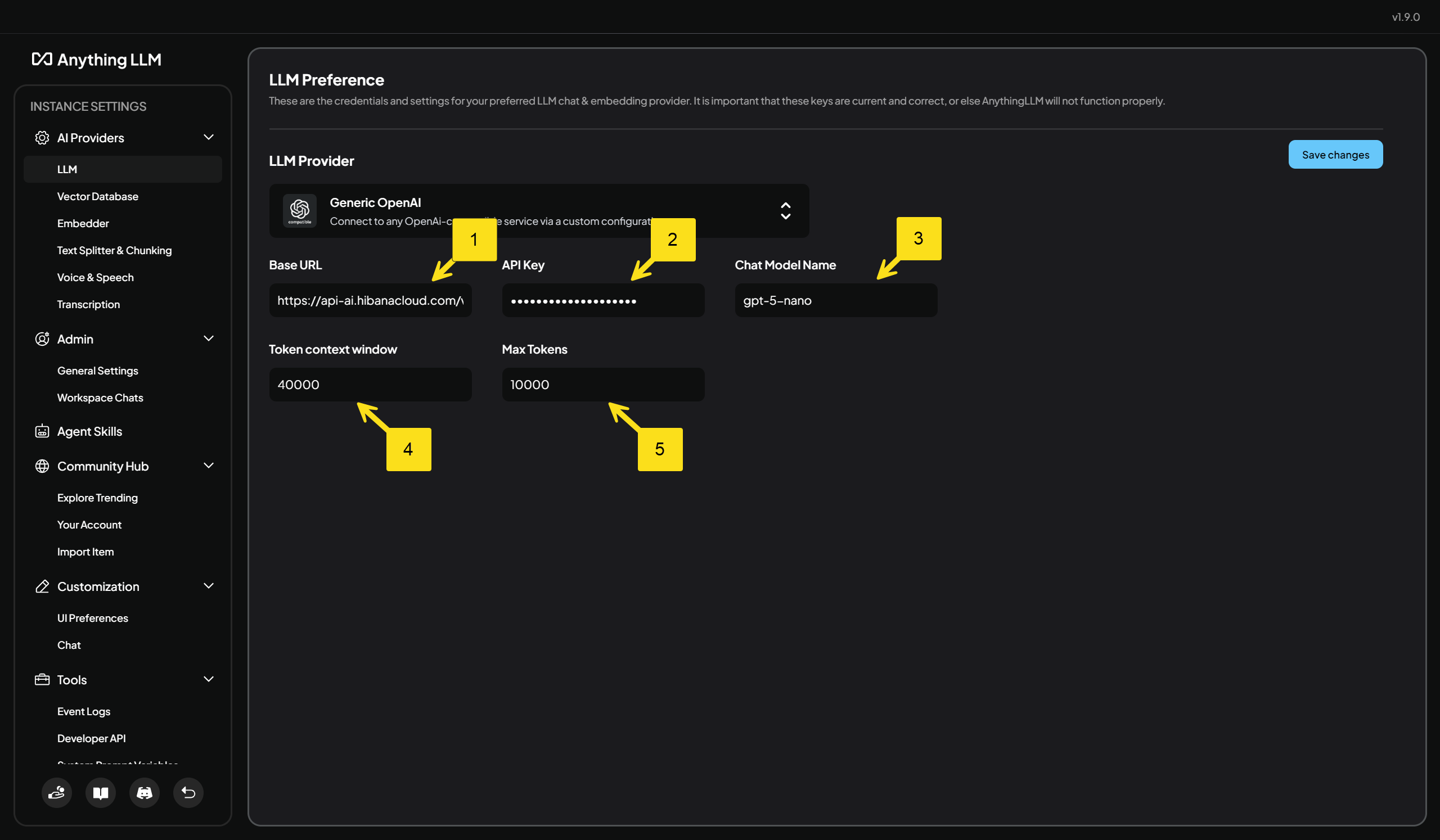Screen dimensions: 1440x840
Task: Open Transcription settings
Action: [x=88, y=304]
